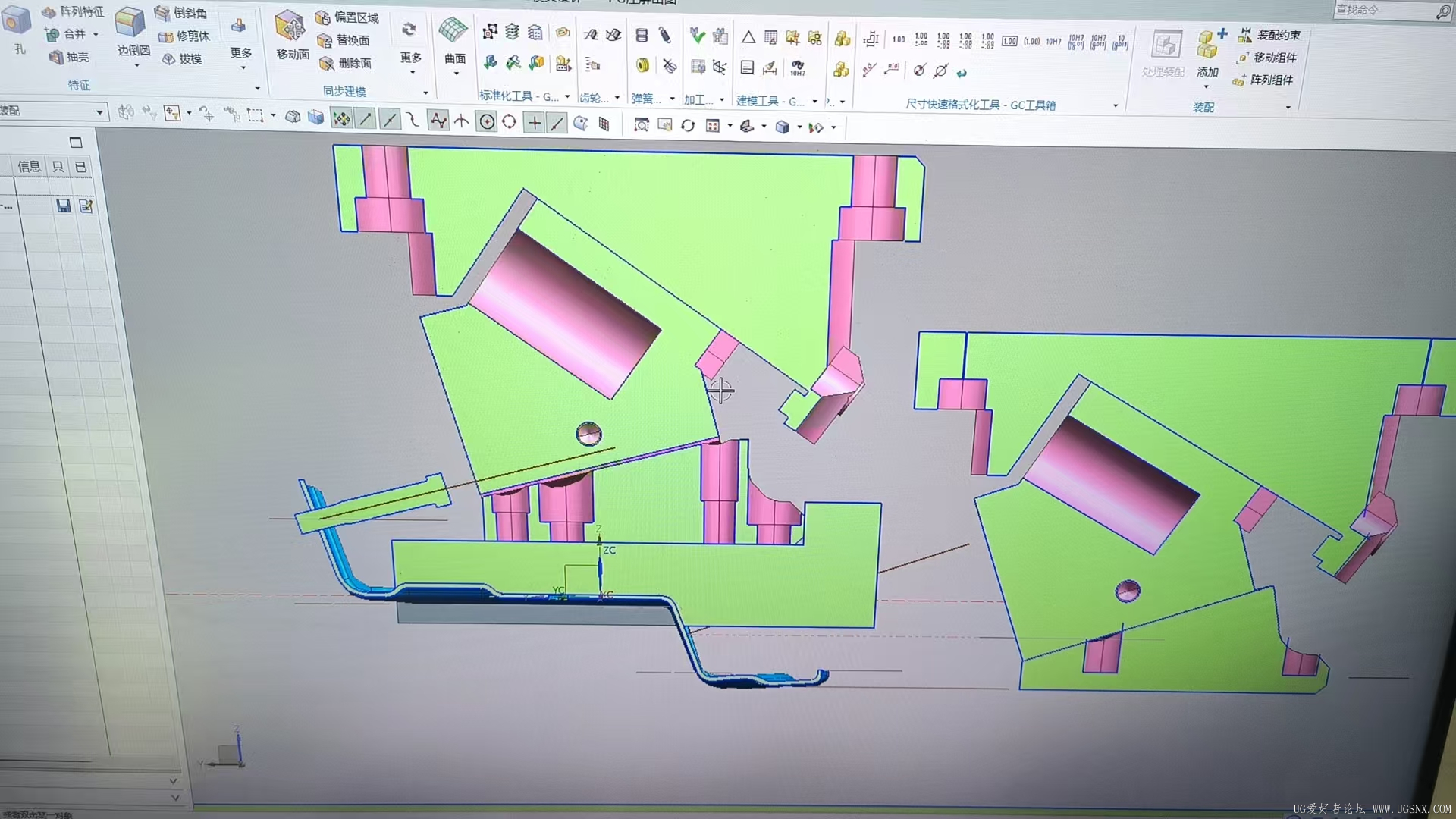
Task: Click the save icon in the left panel
Action: click(64, 206)
